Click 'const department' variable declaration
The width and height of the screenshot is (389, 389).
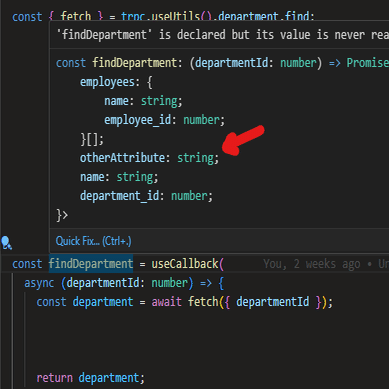[85, 302]
